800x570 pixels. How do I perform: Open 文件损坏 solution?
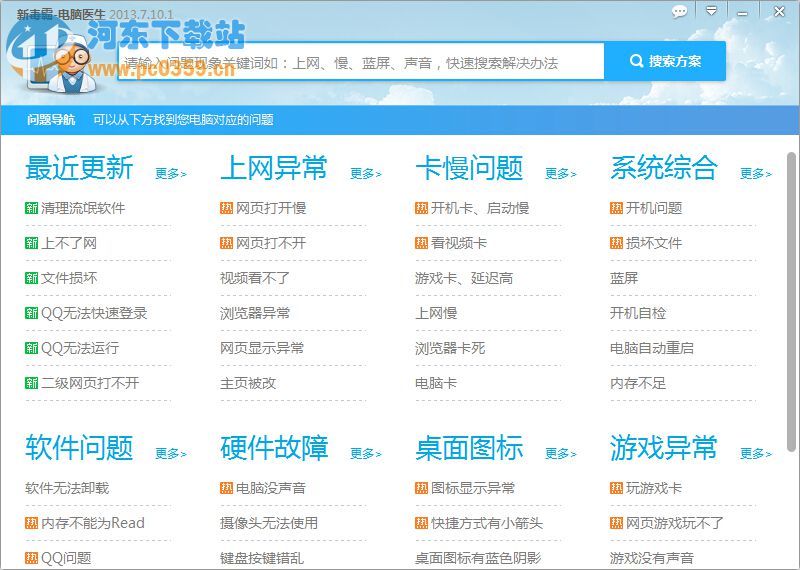69,278
